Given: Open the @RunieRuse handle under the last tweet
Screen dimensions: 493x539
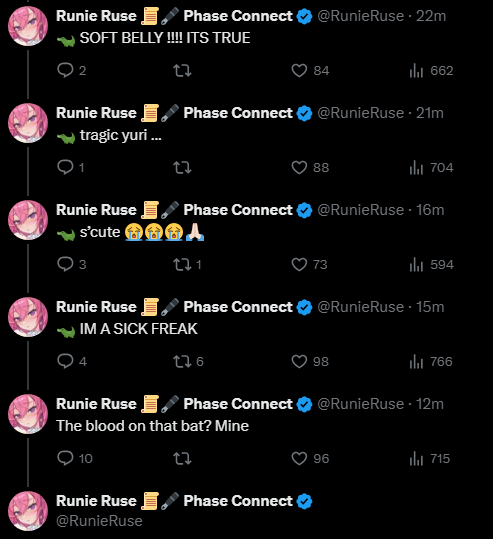Looking at the screenshot, I should (x=99, y=521).
